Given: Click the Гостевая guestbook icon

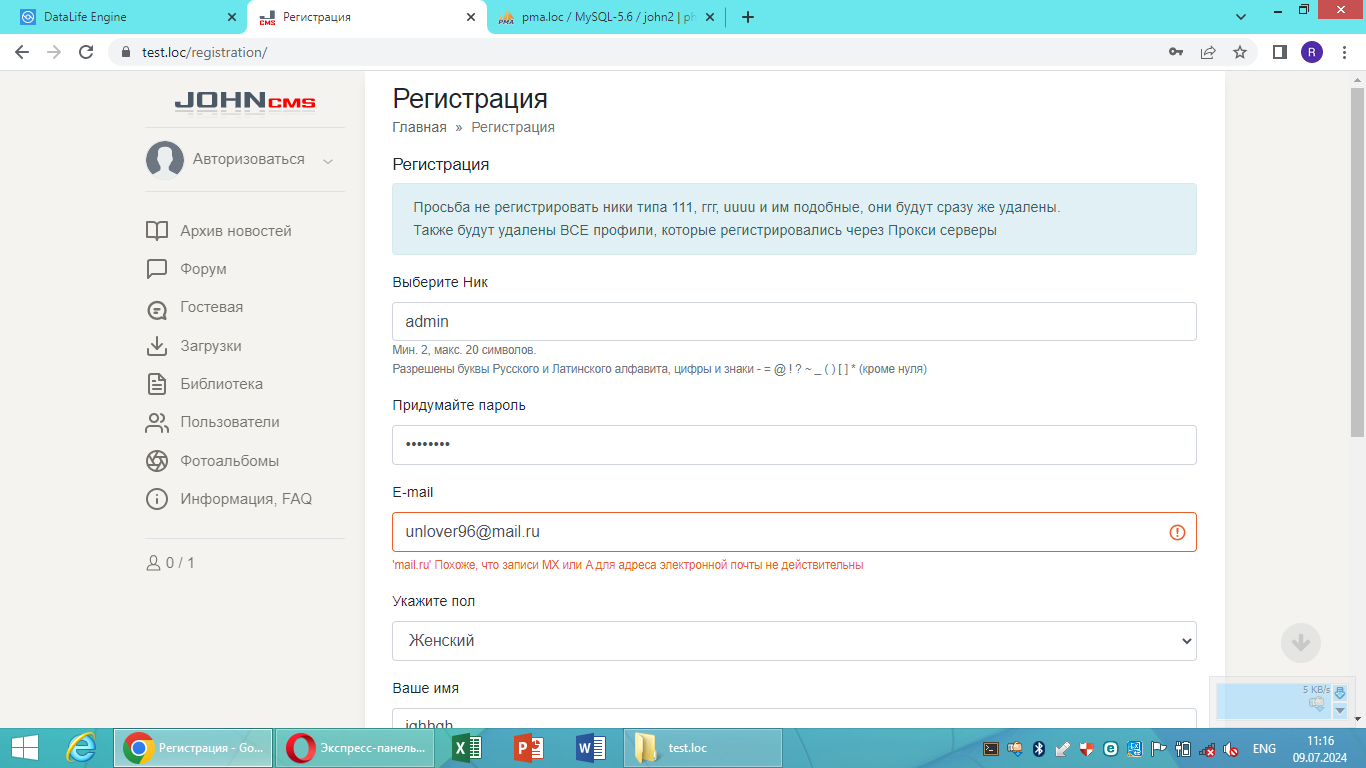Looking at the screenshot, I should click(x=157, y=308).
